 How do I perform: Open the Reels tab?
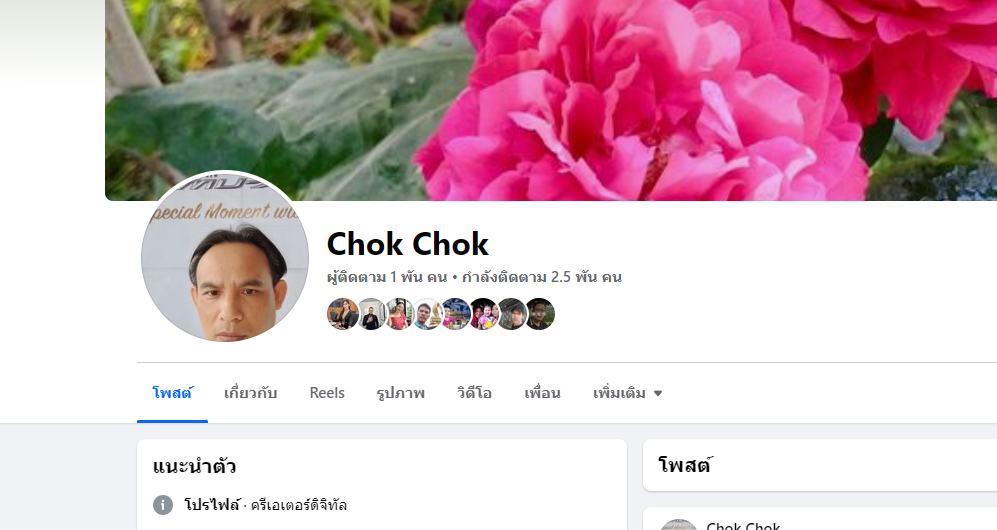tap(327, 393)
